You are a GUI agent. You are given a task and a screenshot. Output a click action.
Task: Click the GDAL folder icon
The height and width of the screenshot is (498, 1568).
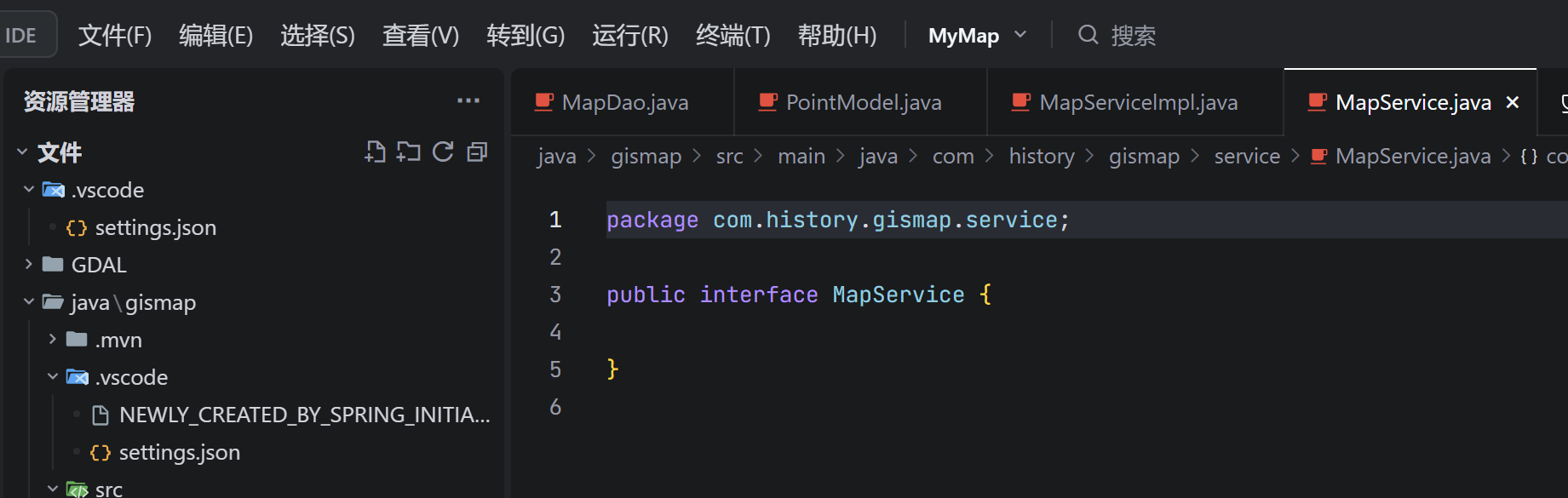[53, 264]
